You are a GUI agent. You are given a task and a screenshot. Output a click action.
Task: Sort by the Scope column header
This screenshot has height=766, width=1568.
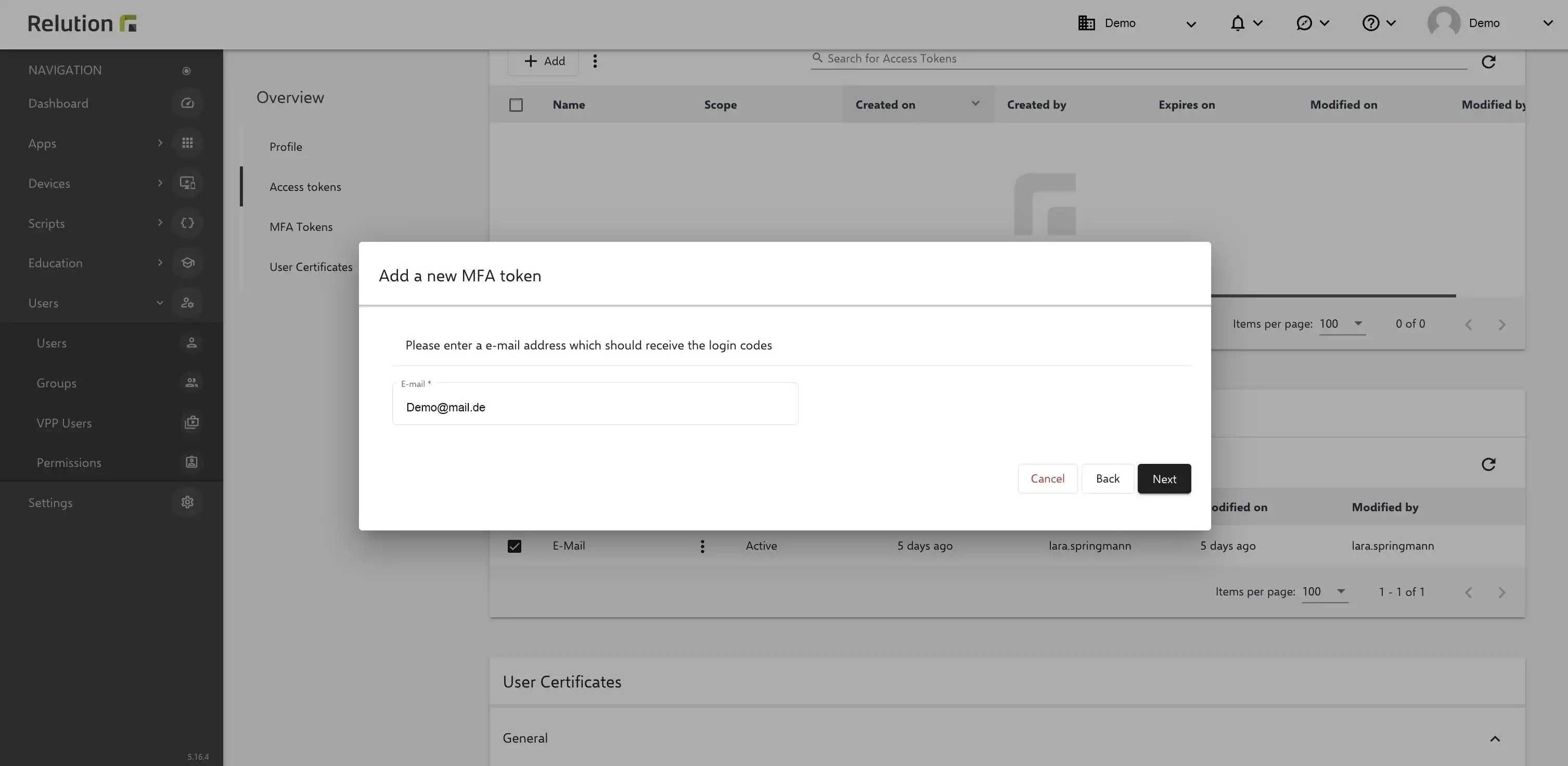720,105
